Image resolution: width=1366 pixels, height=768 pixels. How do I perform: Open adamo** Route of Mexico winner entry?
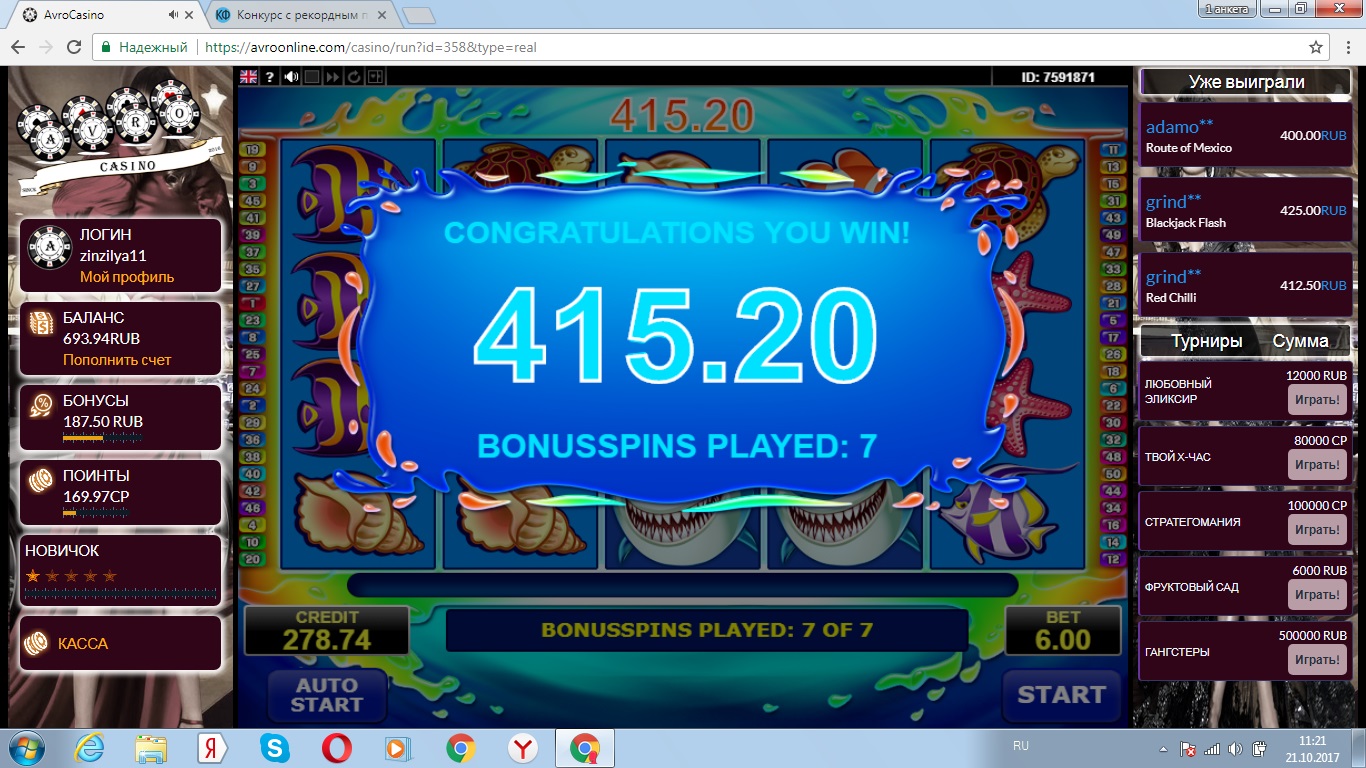pos(1245,136)
